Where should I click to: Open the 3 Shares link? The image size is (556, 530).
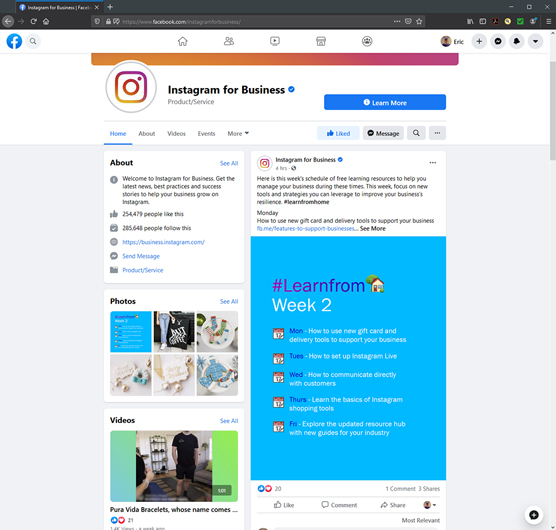coord(429,489)
